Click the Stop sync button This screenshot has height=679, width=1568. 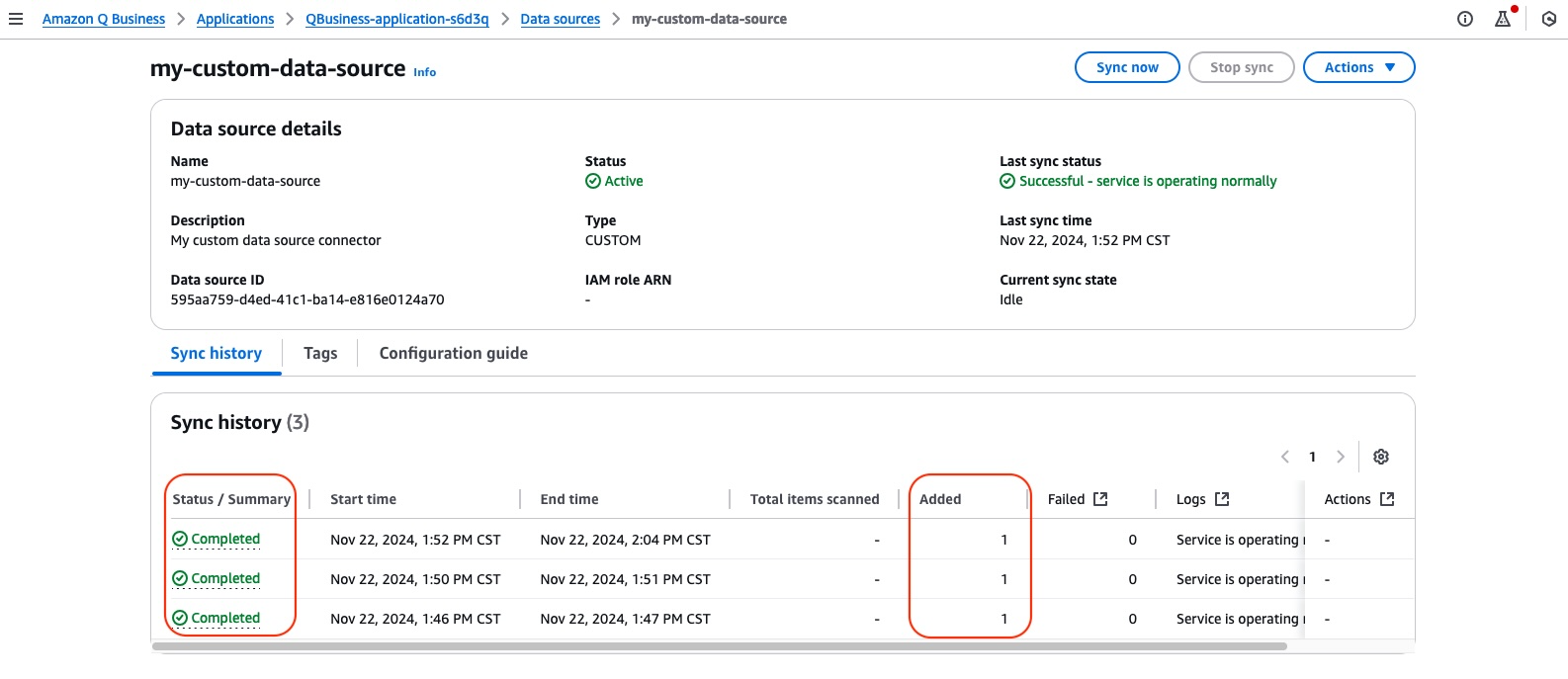click(x=1242, y=67)
